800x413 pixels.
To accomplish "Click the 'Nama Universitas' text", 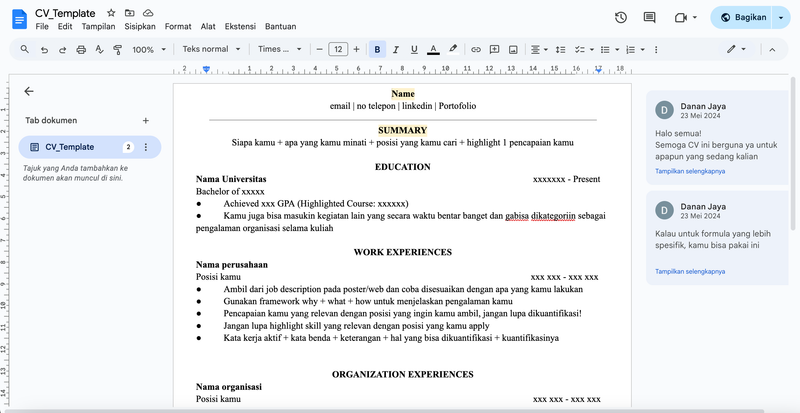I will [231, 179].
